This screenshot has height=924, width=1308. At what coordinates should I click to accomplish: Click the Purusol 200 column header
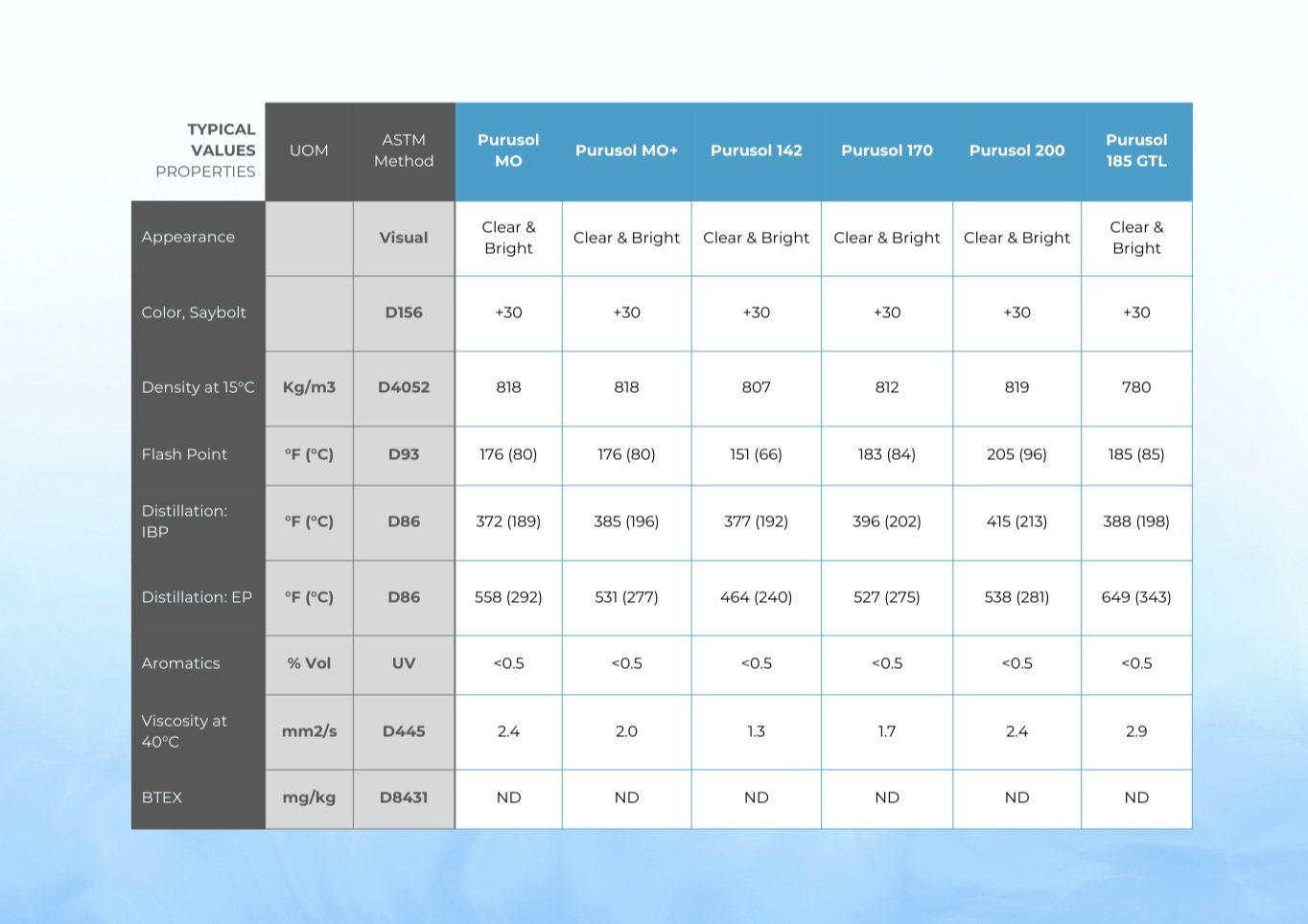(1016, 150)
